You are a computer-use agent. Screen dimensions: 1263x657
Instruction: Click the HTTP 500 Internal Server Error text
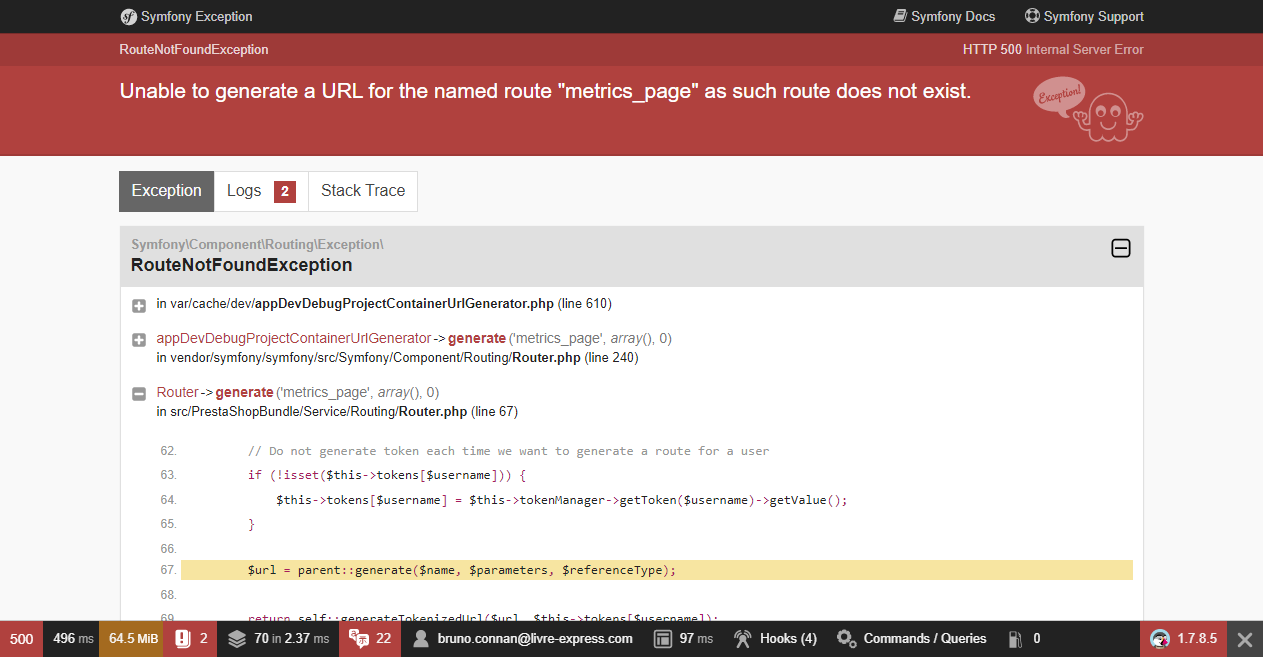click(x=1053, y=50)
